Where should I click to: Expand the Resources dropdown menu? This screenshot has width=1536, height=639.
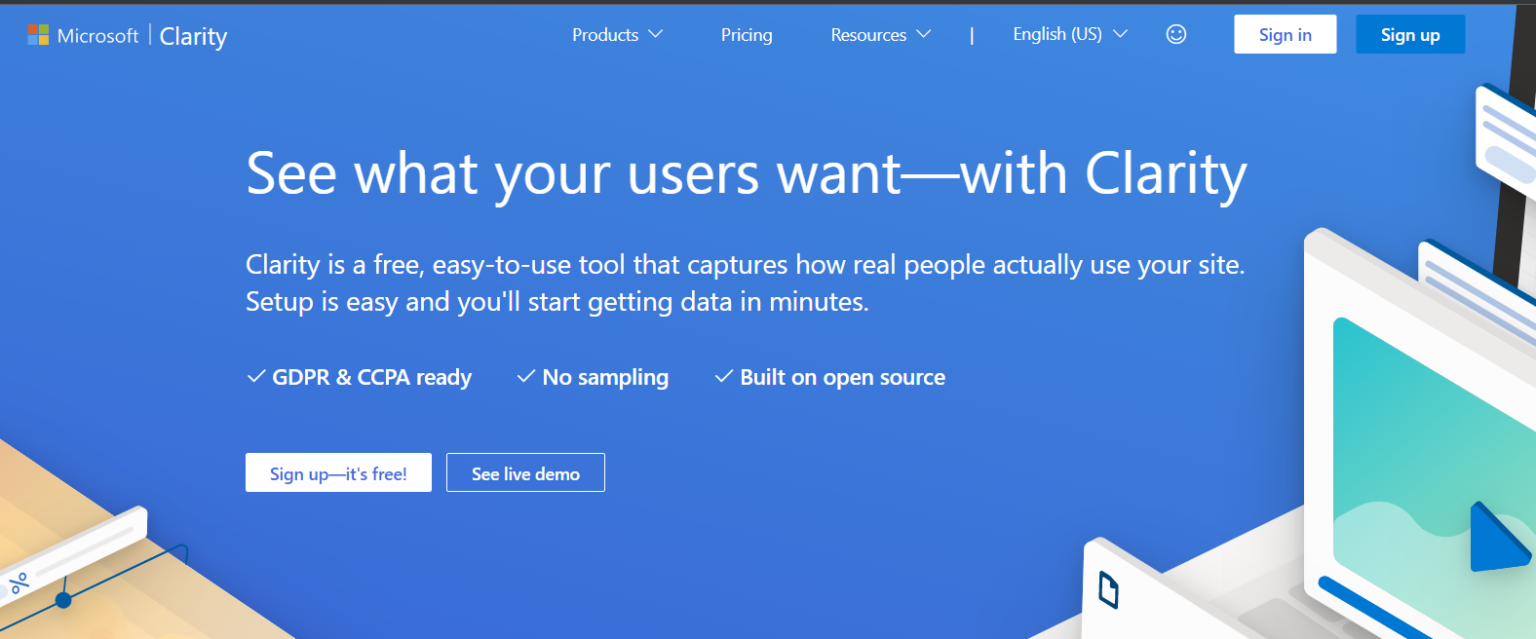coord(880,34)
